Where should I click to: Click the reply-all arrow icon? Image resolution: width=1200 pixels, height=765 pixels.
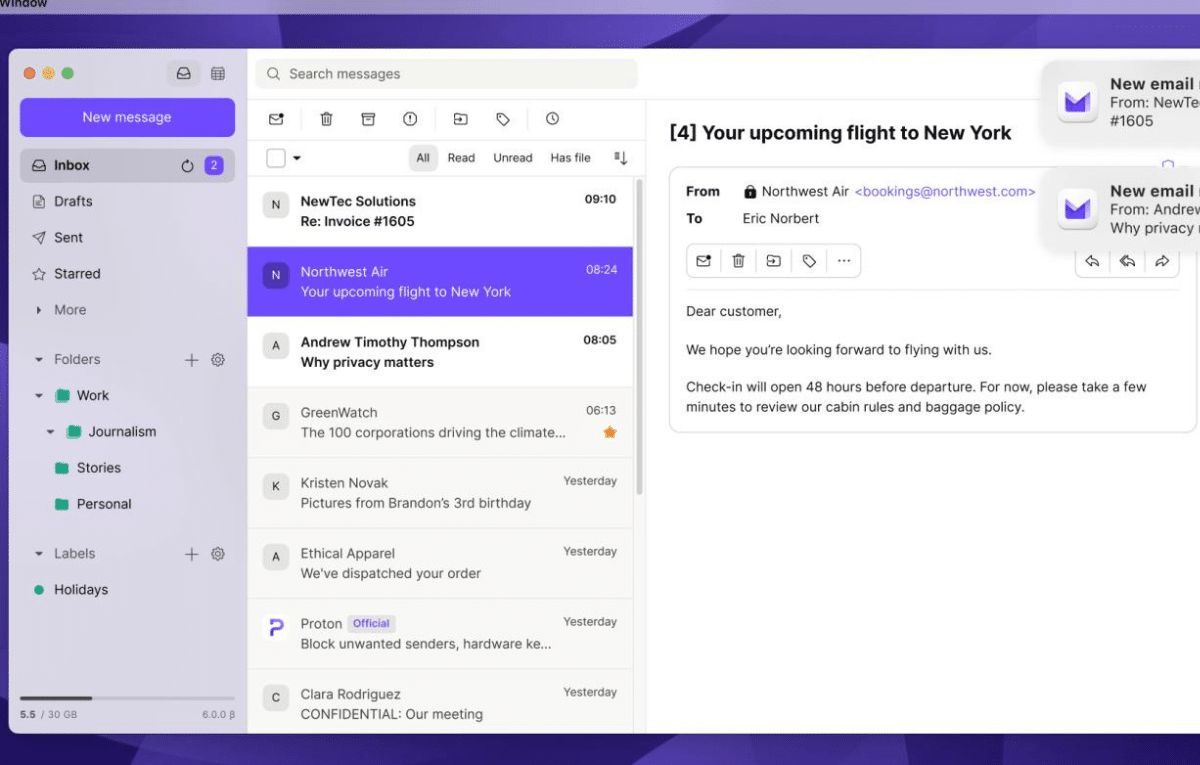(1127, 261)
